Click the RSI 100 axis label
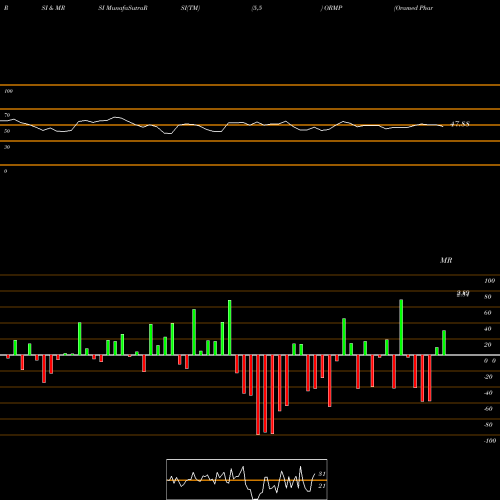 pyautogui.click(x=8, y=91)
